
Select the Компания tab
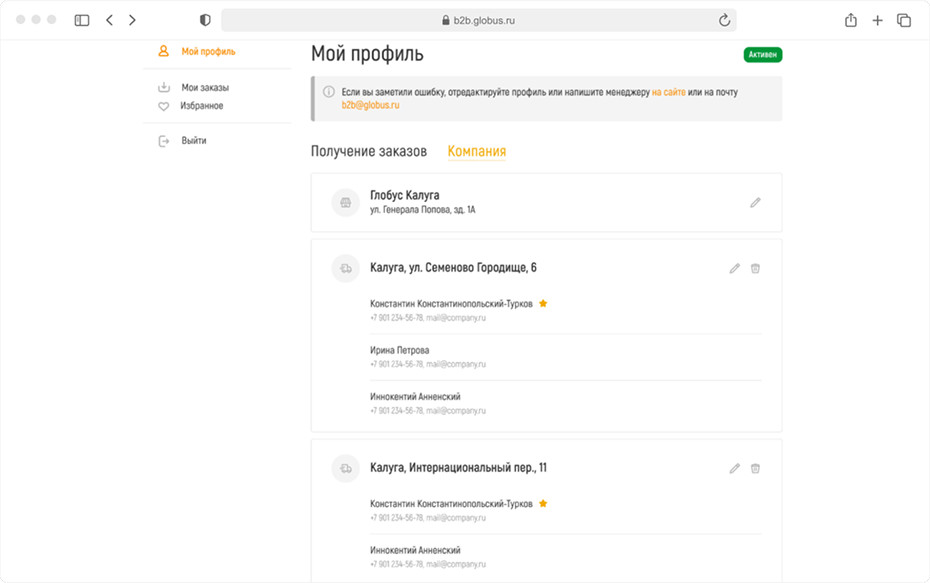point(476,151)
